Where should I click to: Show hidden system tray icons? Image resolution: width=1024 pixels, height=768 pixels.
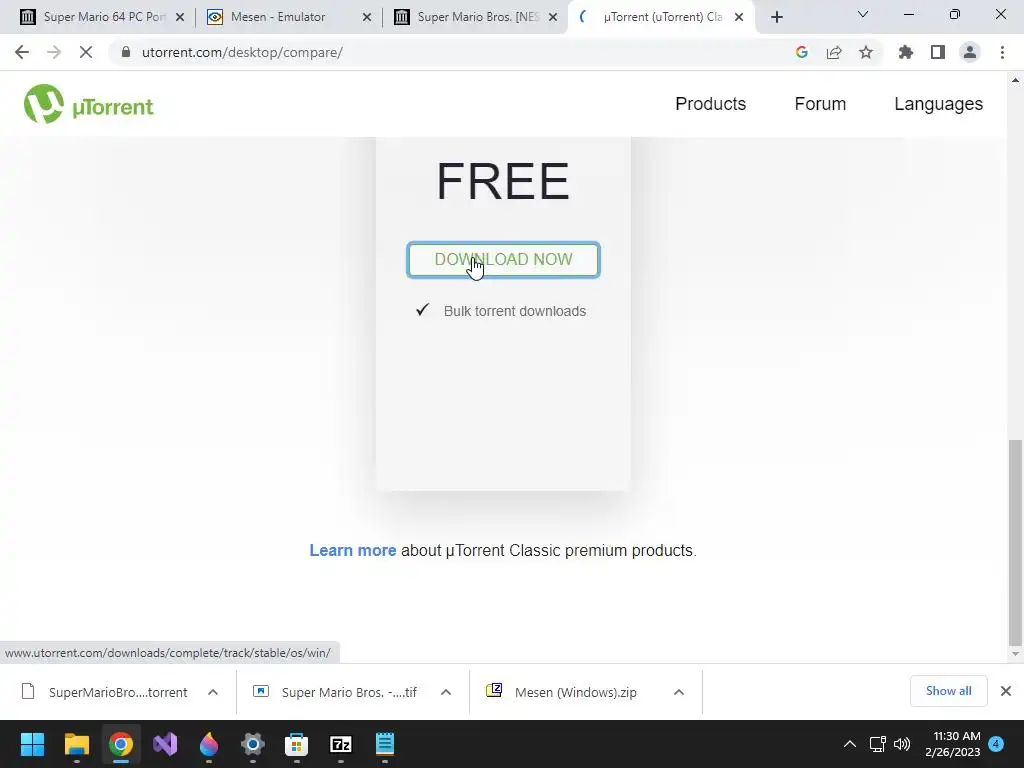[850, 744]
